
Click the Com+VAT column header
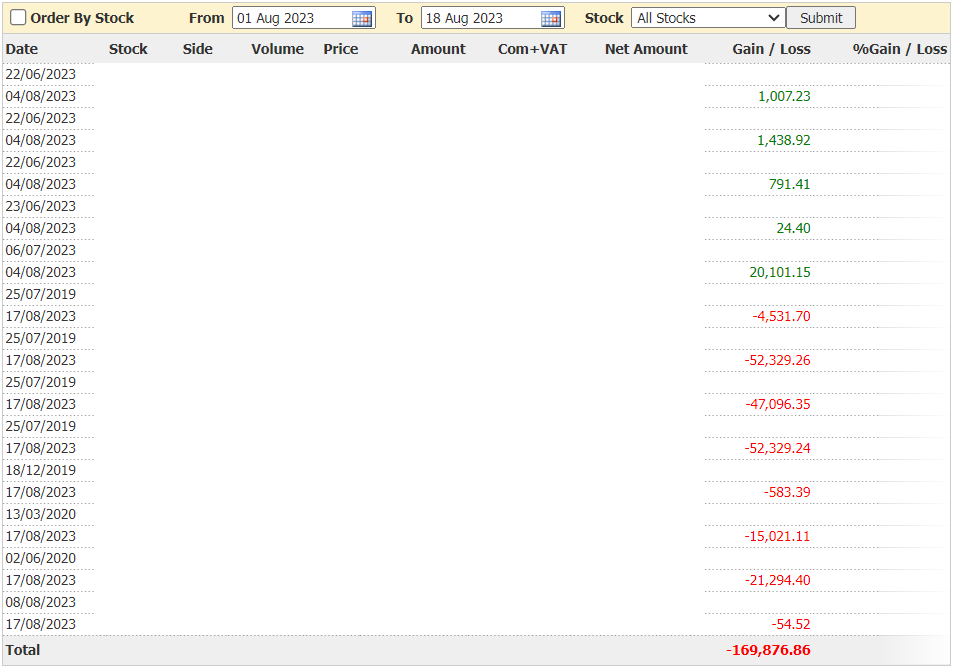tap(533, 49)
